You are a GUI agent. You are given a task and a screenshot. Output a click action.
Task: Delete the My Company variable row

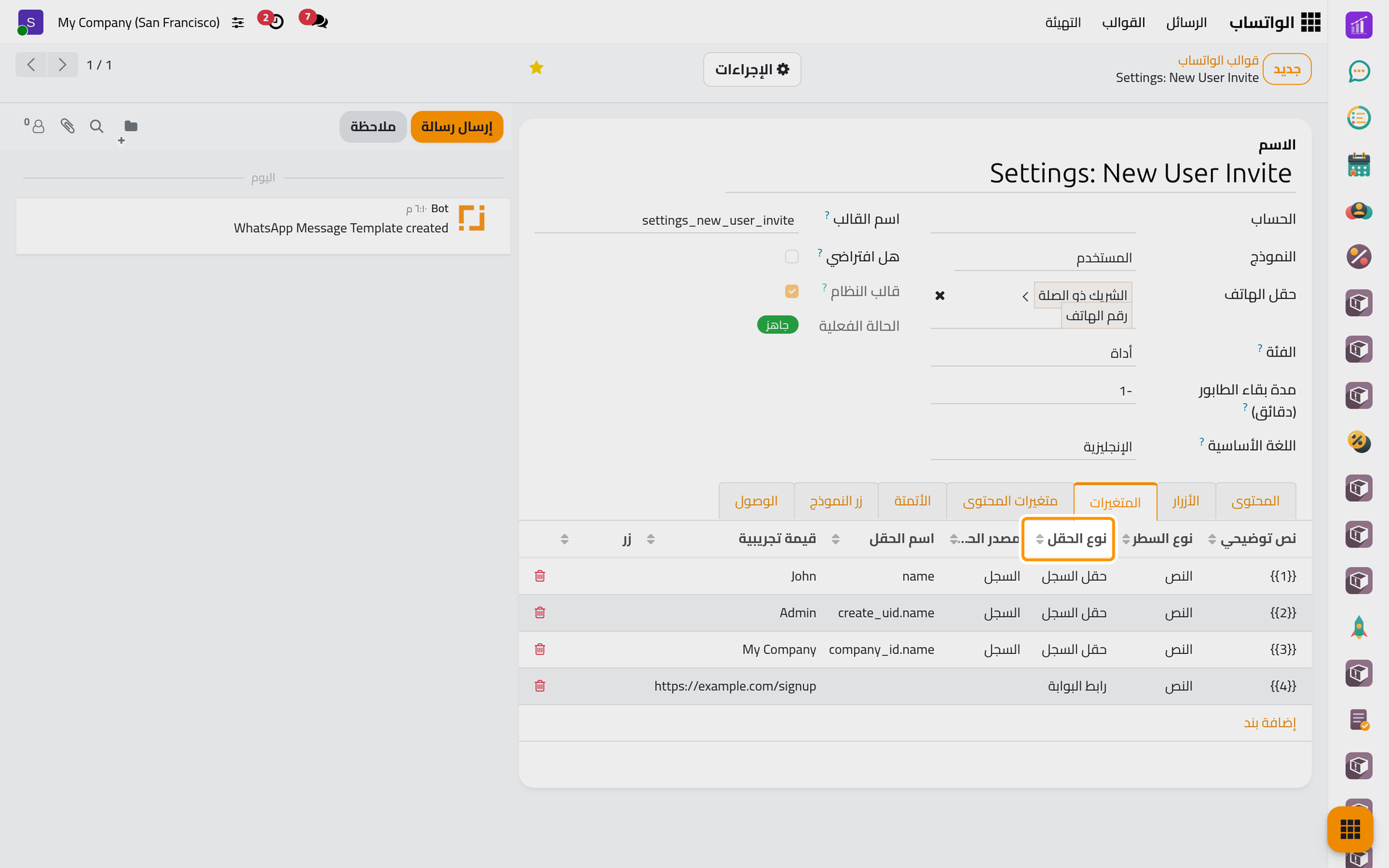[x=540, y=649]
